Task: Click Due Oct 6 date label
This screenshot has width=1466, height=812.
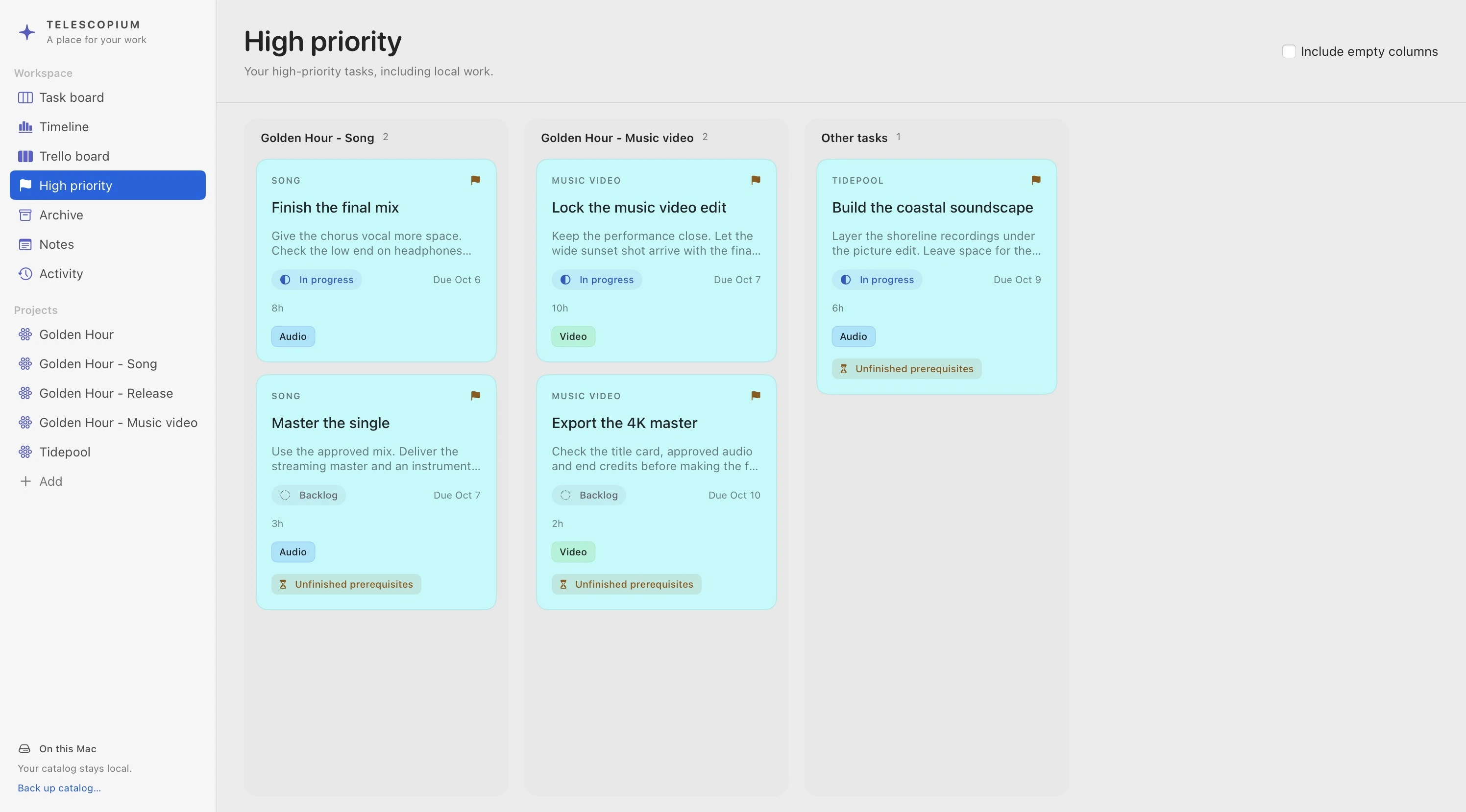Action: tap(457, 280)
